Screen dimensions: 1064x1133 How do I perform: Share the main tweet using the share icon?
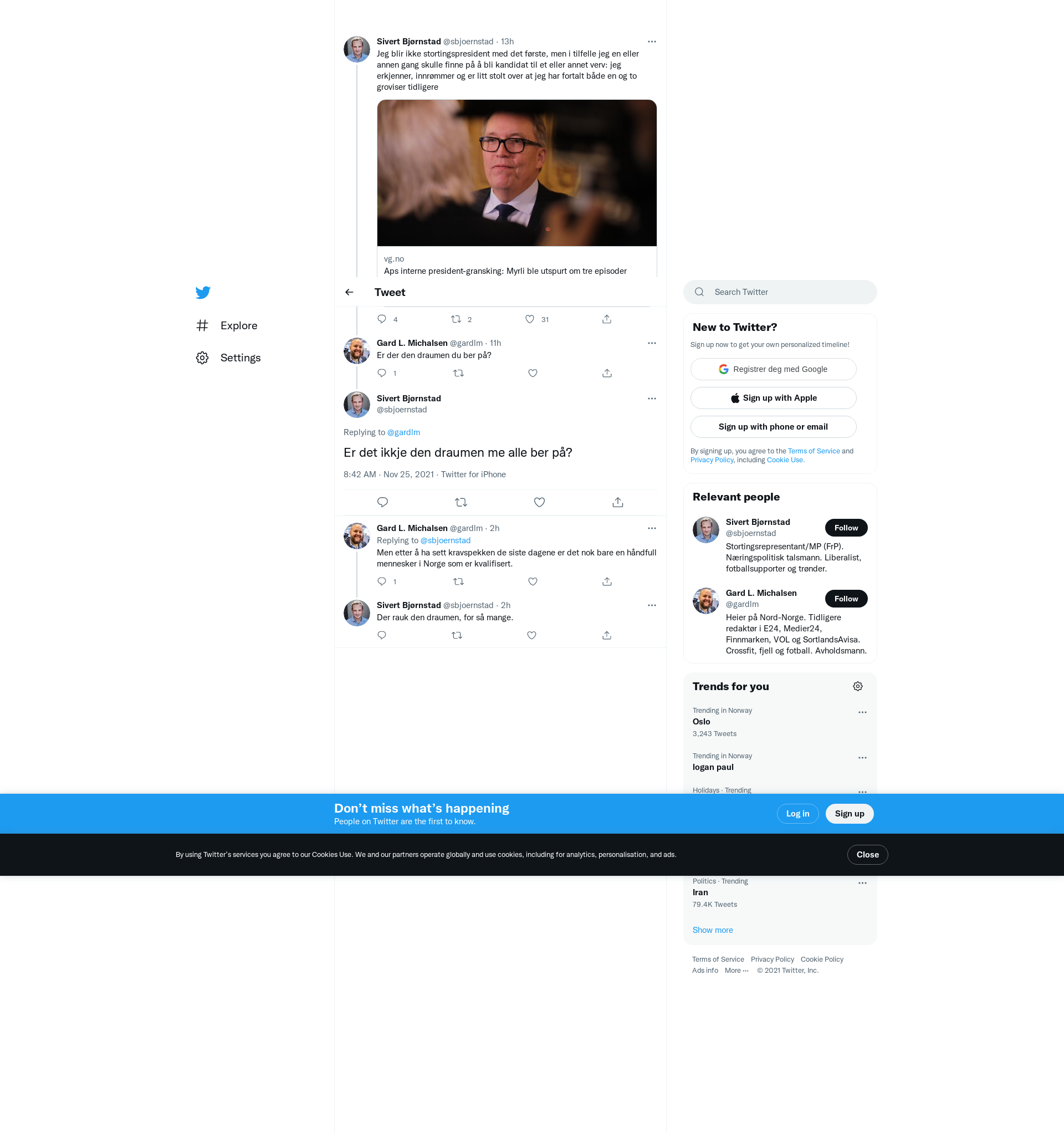[618, 502]
